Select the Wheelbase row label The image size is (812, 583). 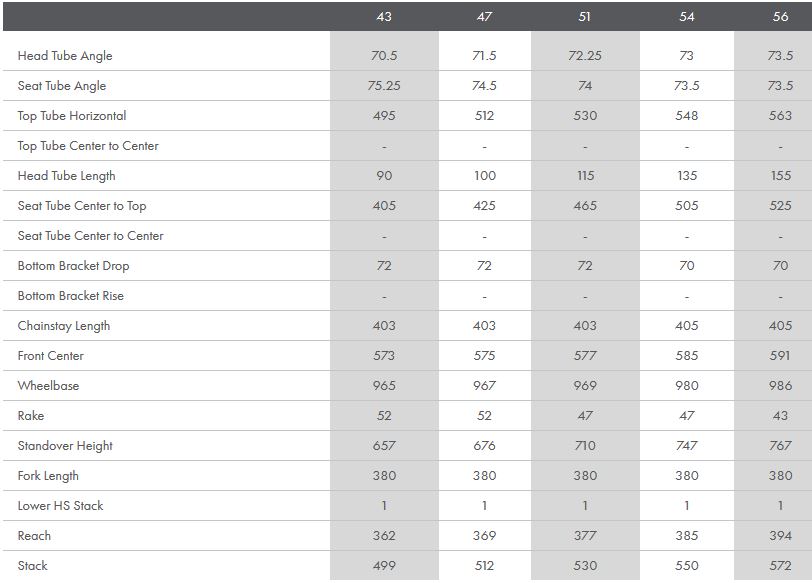click(x=48, y=386)
